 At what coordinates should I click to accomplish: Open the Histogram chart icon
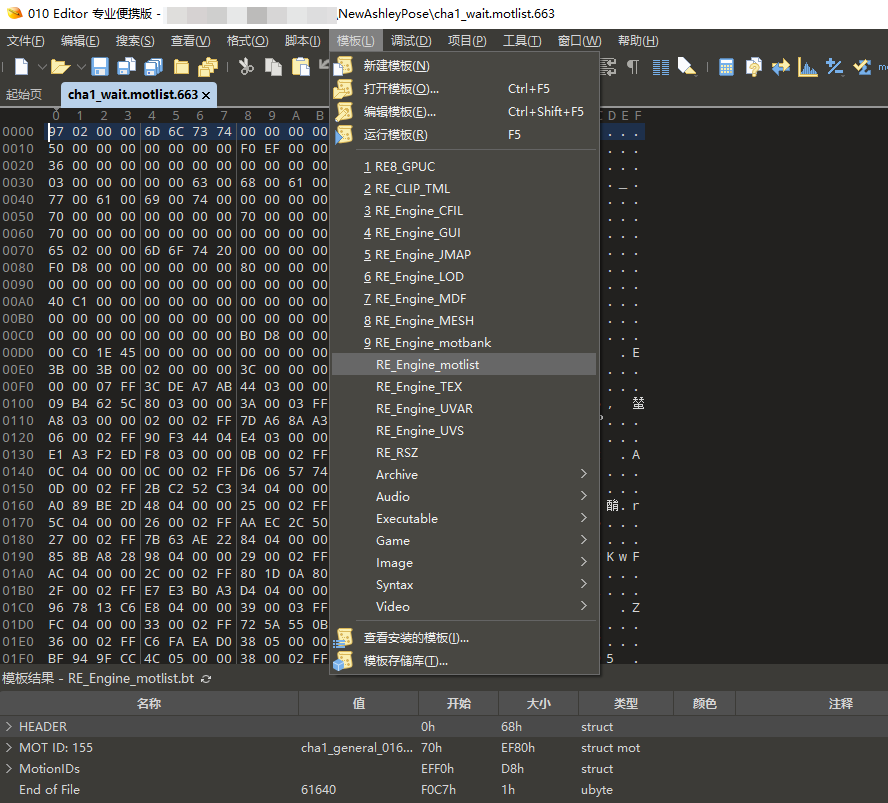(x=808, y=67)
